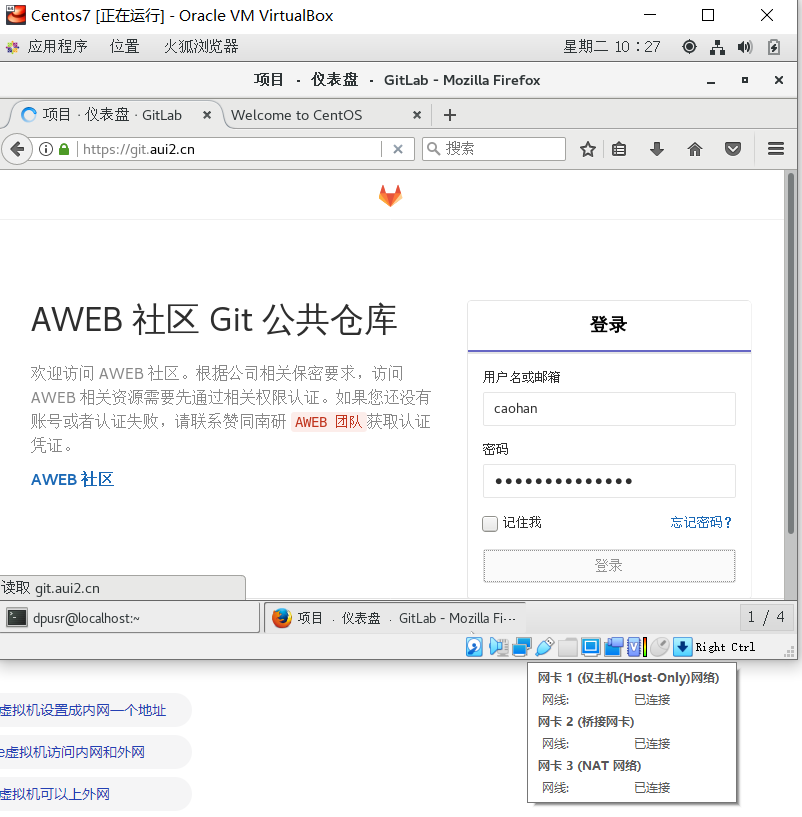Show bookmarks list icon
Screen dimensions: 802x817
(x=619, y=150)
